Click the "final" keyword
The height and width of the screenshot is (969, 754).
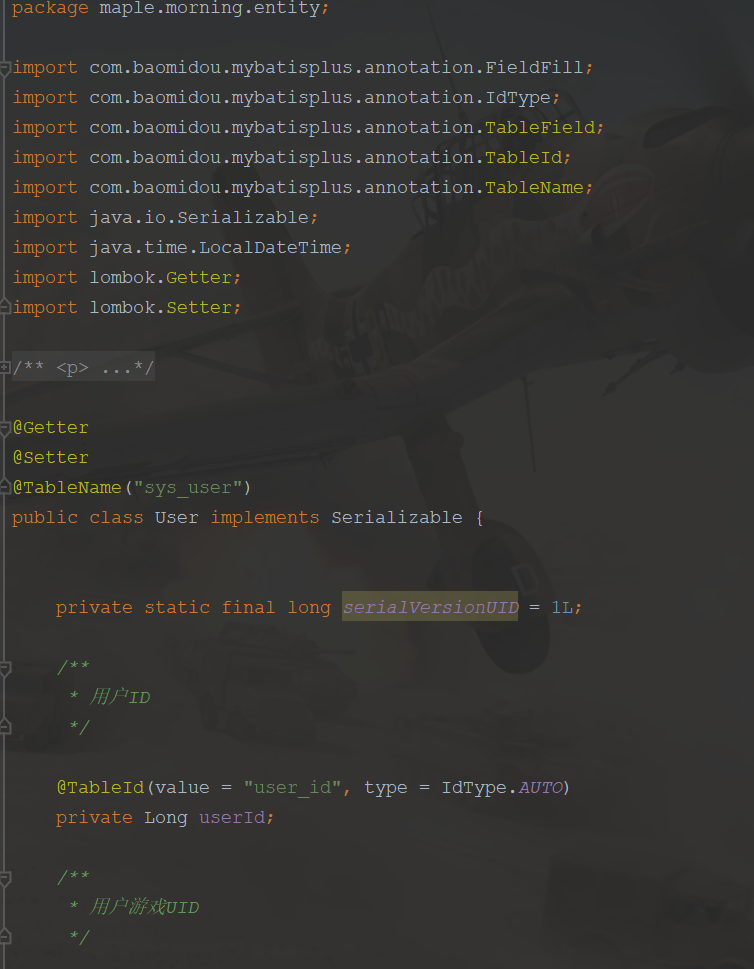click(248, 607)
